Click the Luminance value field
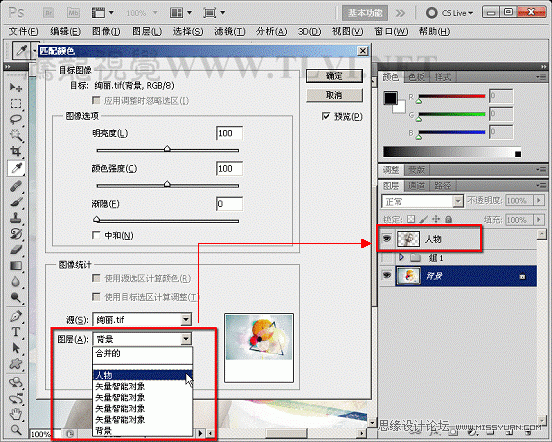This screenshot has height=442, width=552. tap(229, 133)
